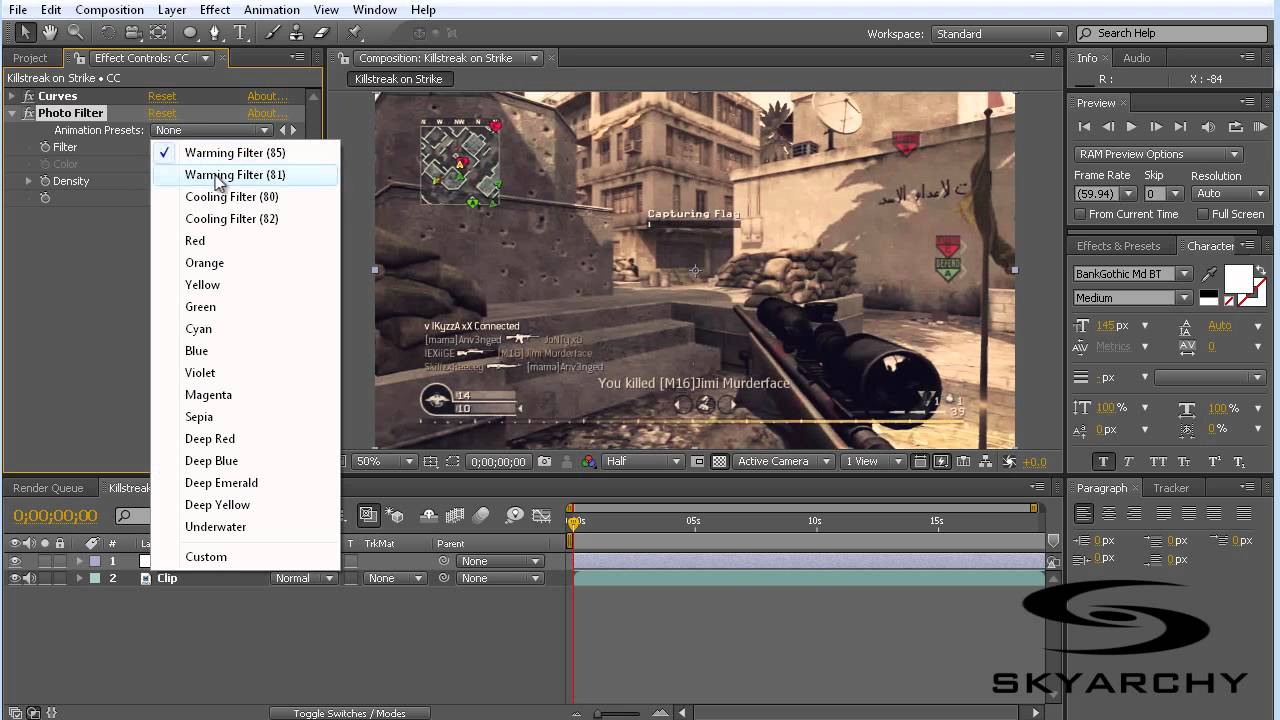Click the Draft 3D icon in timeline
This screenshot has height=720, width=1280.
396,516
